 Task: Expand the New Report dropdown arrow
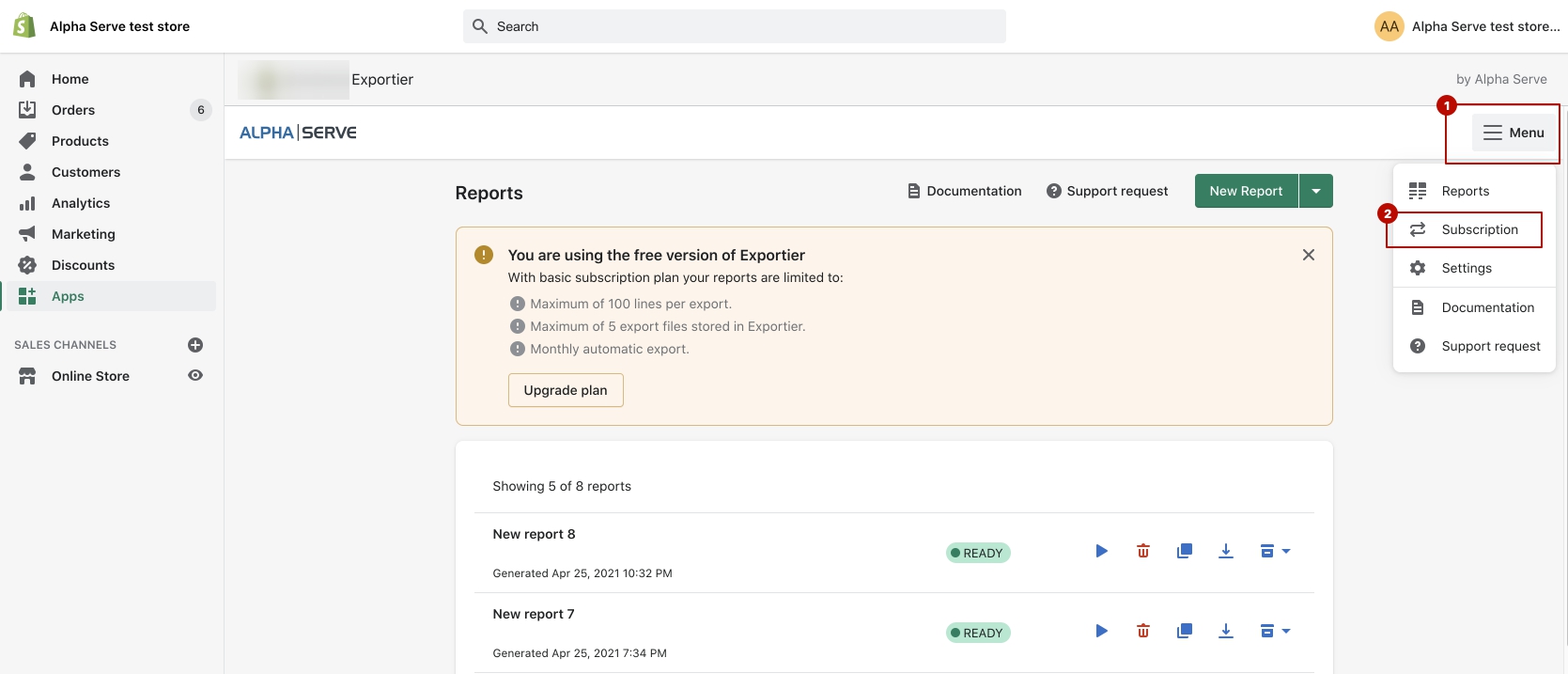[1316, 191]
